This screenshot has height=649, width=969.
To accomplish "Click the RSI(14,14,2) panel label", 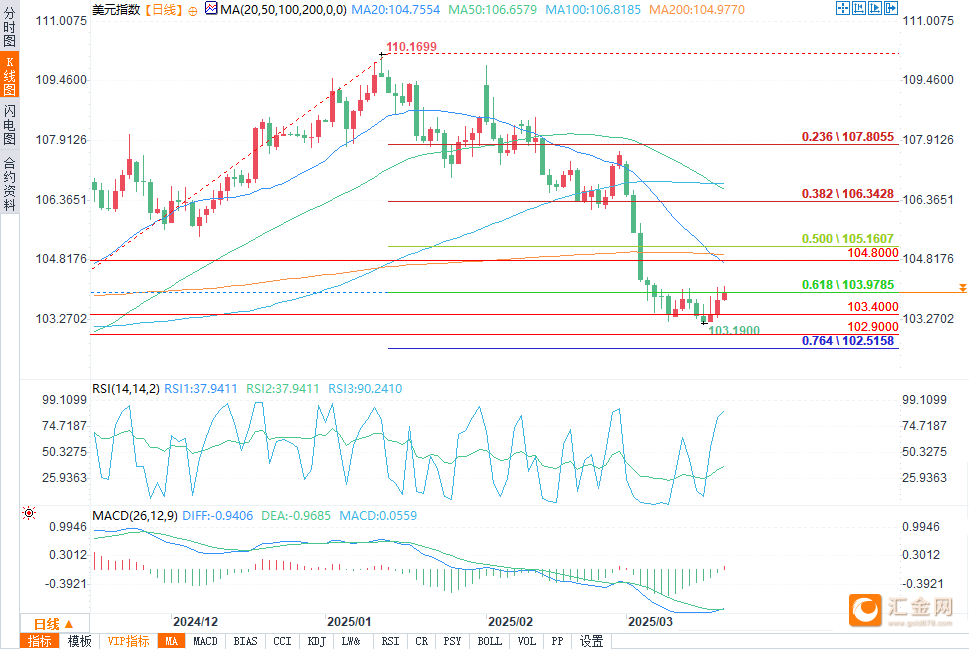I will pyautogui.click(x=126, y=389).
